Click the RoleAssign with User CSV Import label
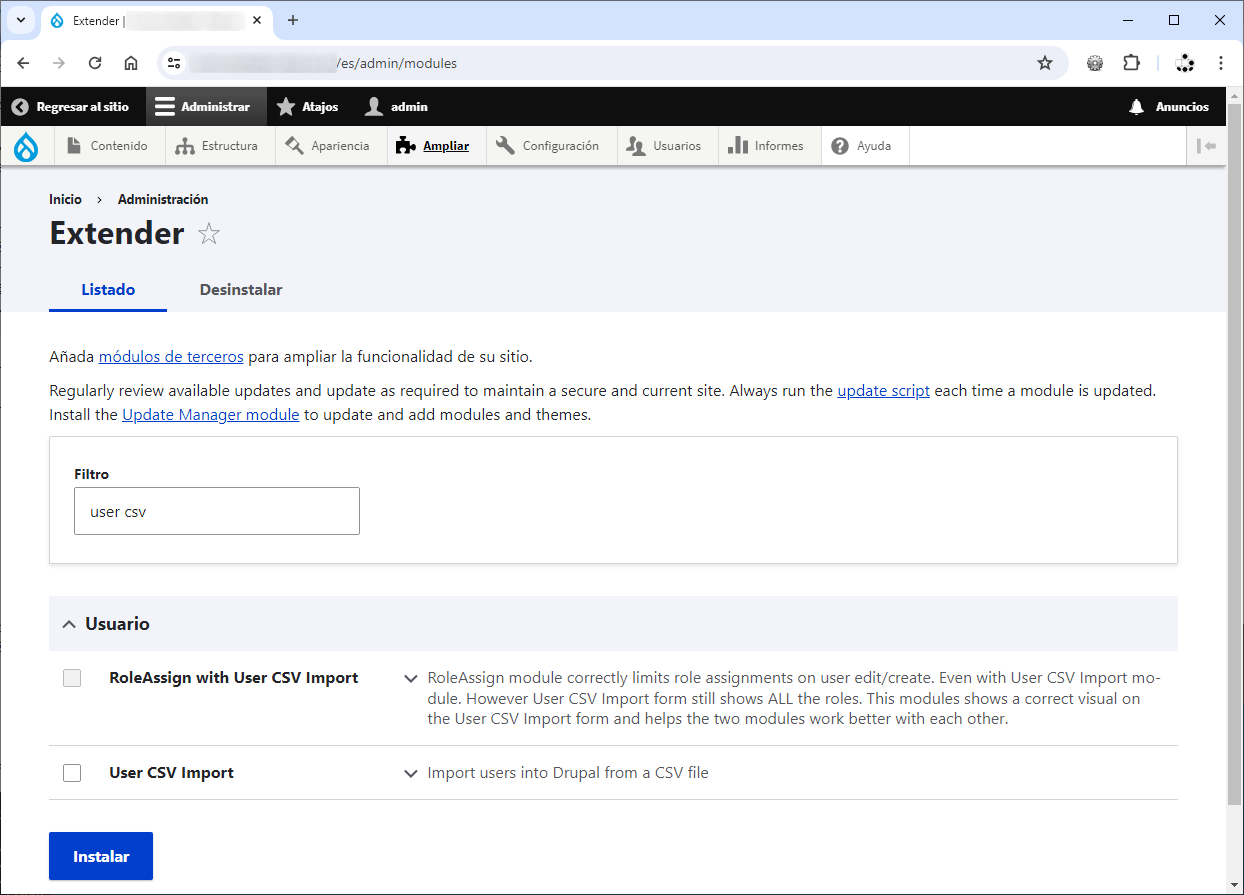This screenshot has height=895, width=1244. [234, 678]
